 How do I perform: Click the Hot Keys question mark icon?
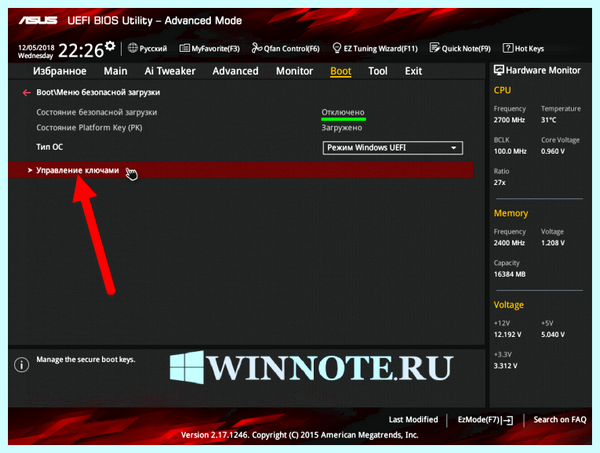point(507,48)
